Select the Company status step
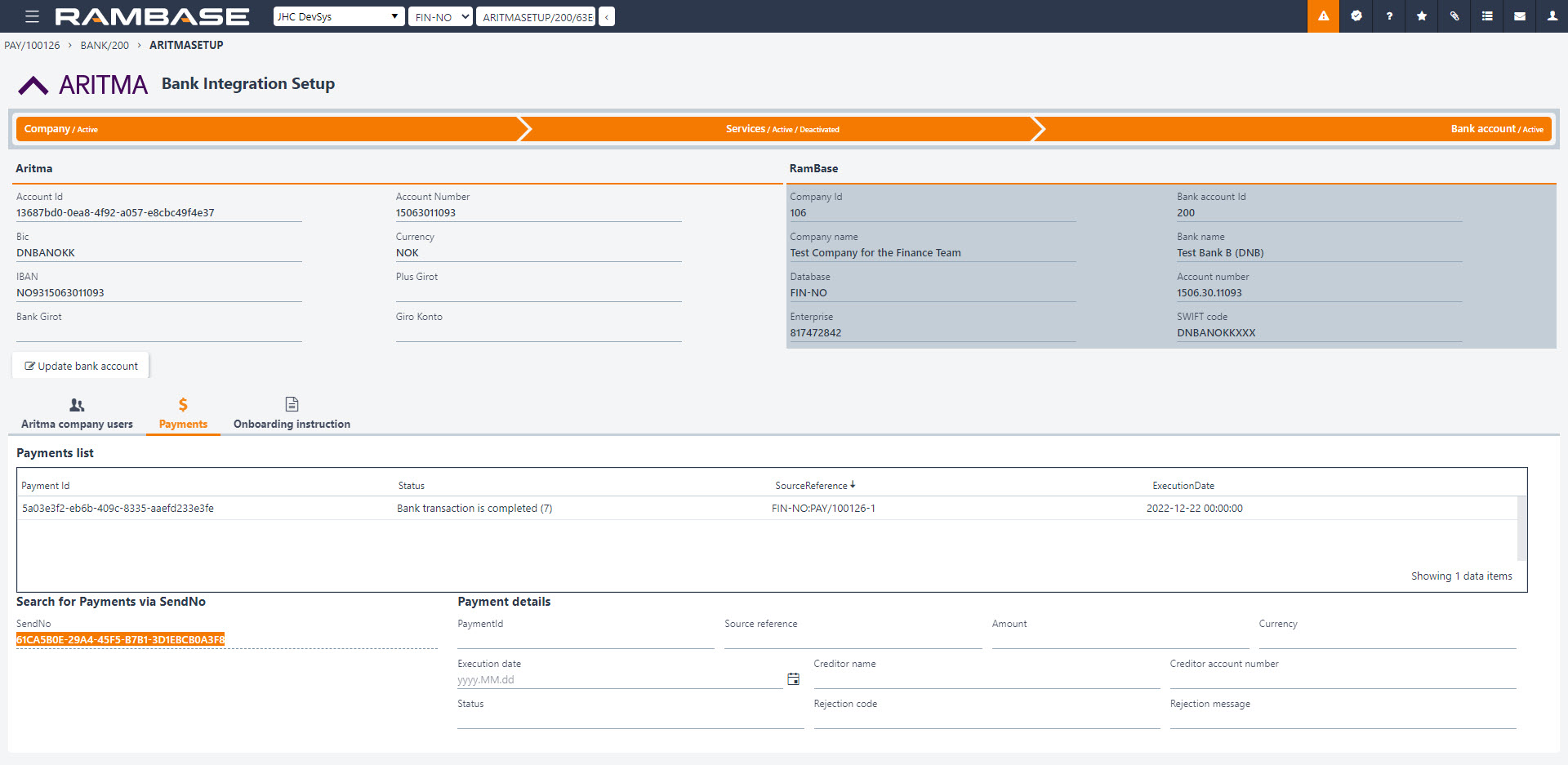 268,129
